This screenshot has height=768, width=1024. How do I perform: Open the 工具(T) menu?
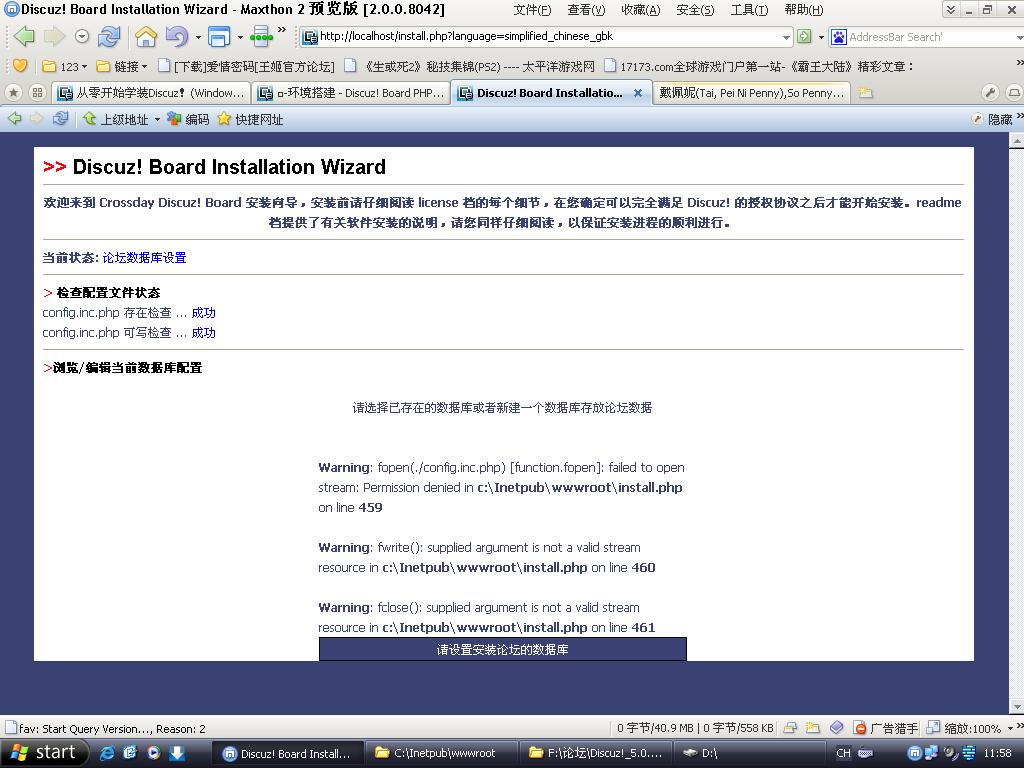point(749,10)
